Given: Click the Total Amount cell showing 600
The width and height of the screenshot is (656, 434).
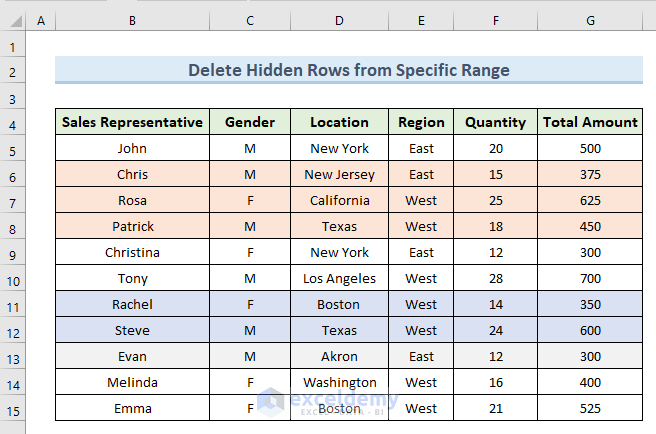Looking at the screenshot, I should [x=590, y=330].
